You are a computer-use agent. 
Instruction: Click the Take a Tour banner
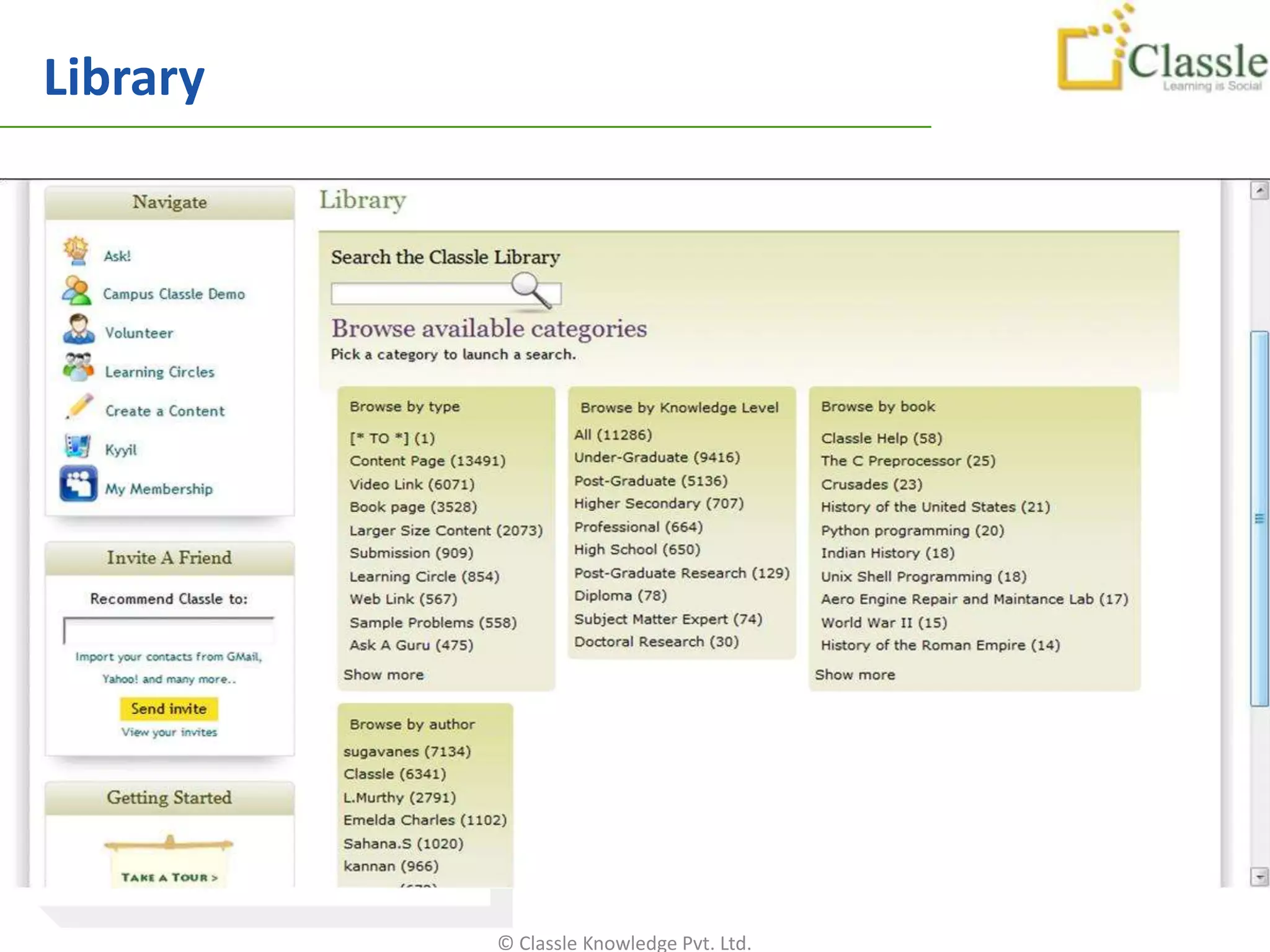169,863
